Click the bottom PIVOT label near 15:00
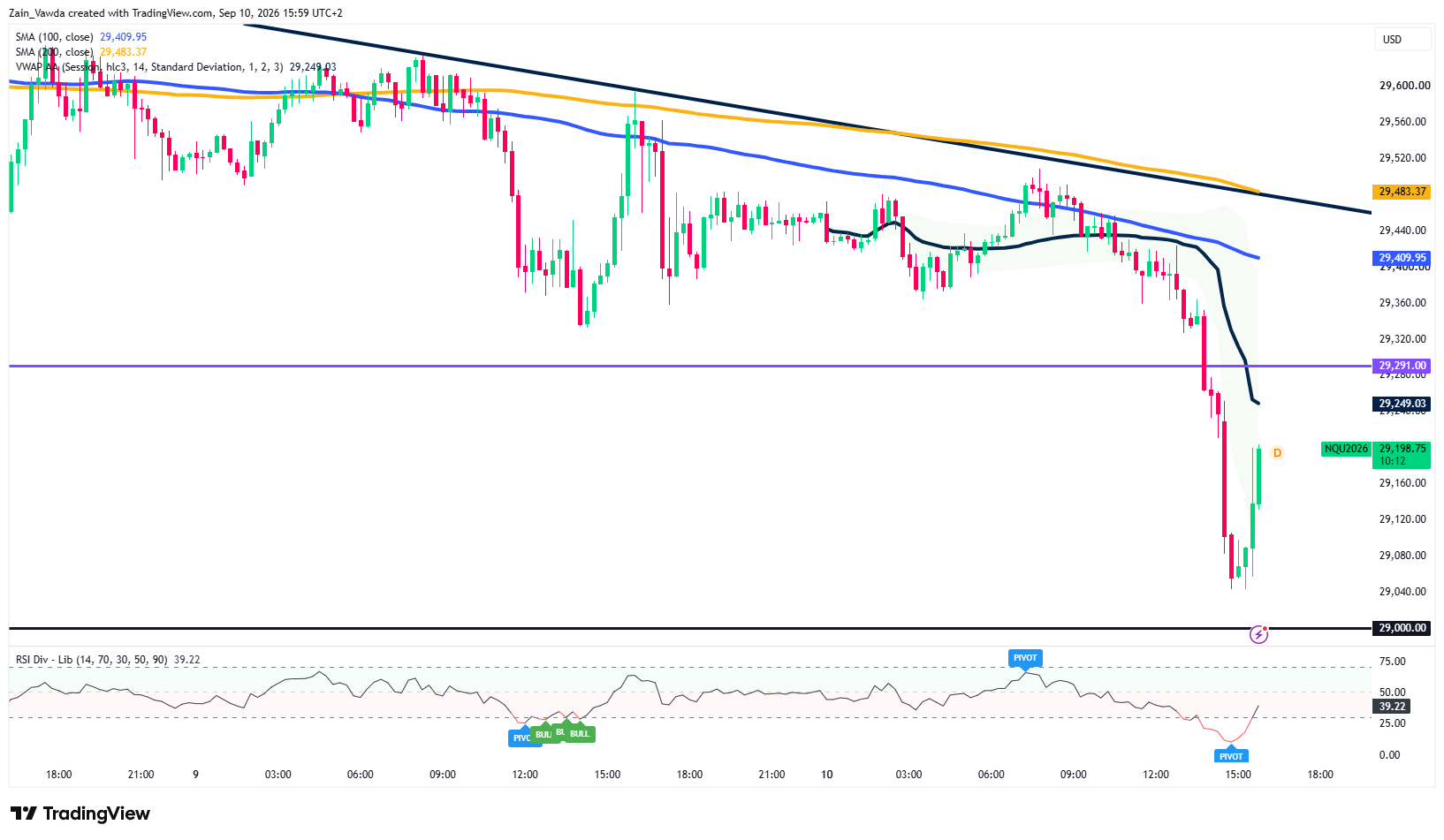 [1231, 755]
